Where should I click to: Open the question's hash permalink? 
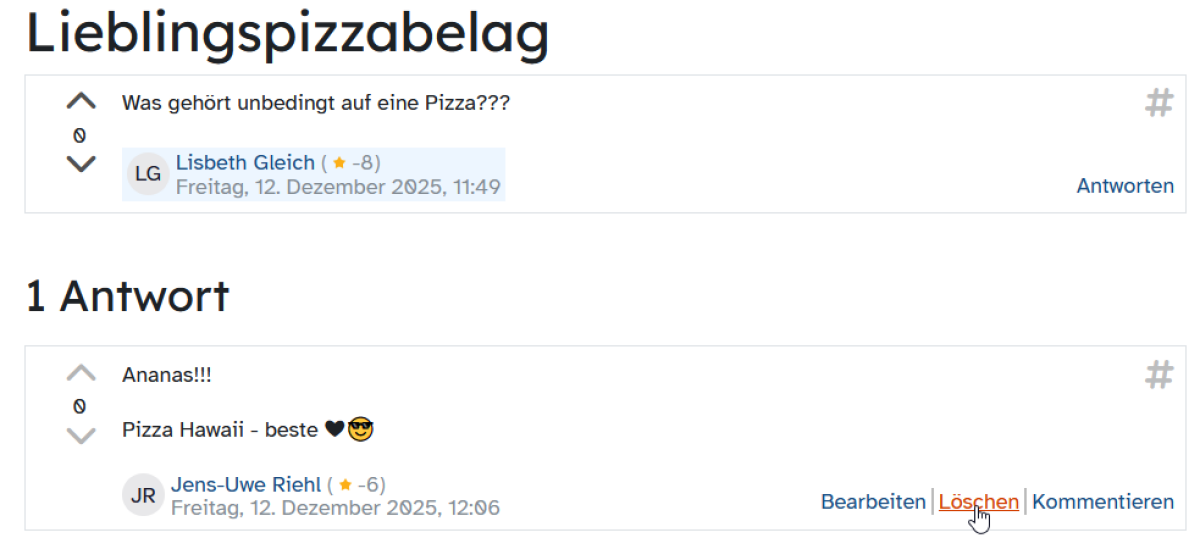click(x=1159, y=102)
